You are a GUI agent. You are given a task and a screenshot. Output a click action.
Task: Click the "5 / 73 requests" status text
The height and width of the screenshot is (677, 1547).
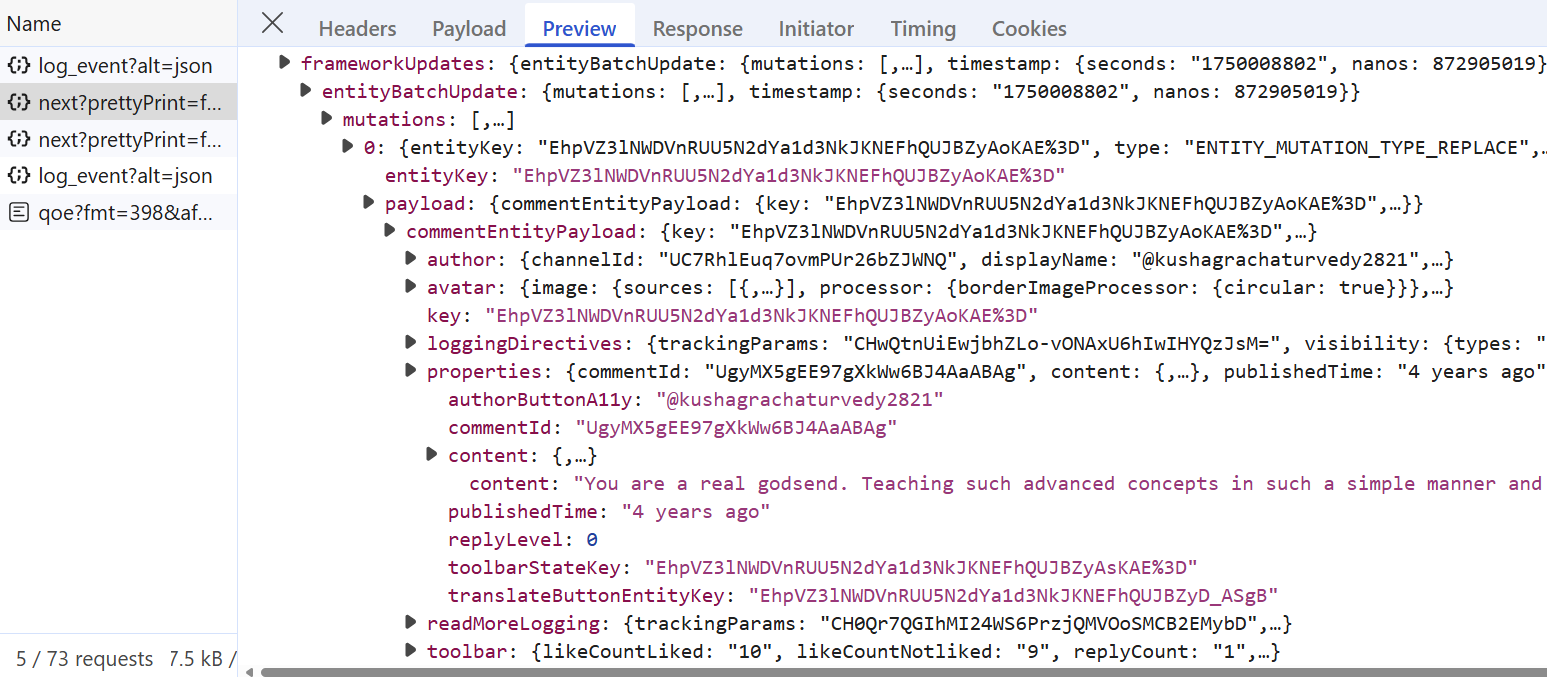(x=85, y=659)
